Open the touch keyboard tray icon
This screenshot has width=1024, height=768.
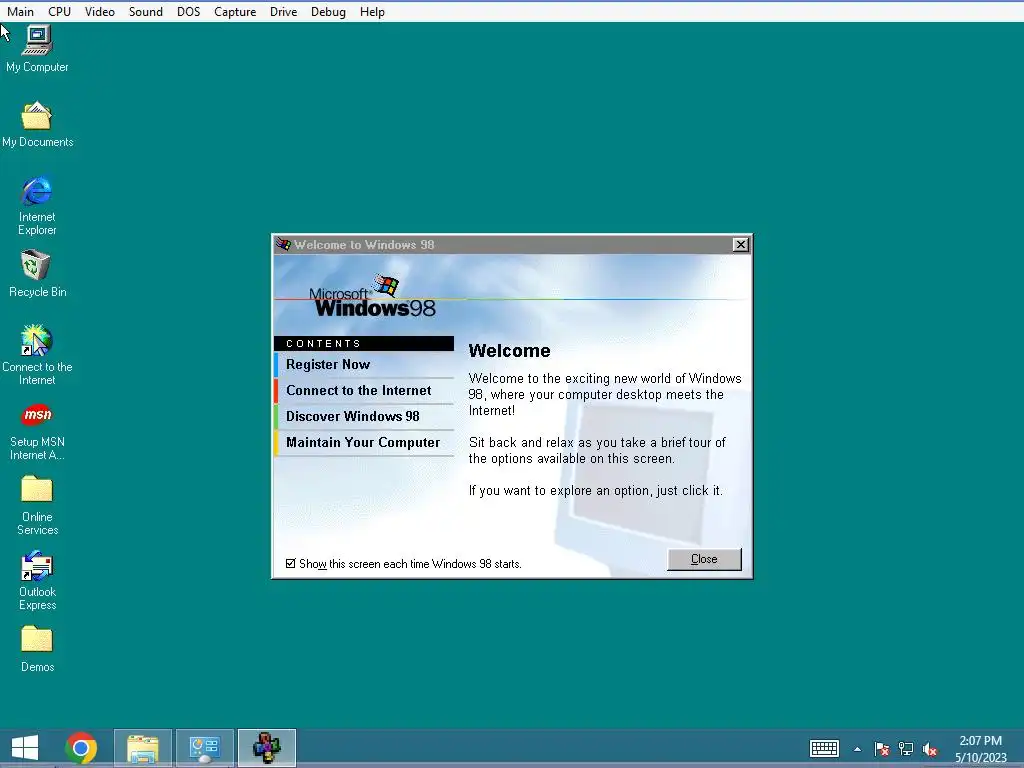coord(824,748)
